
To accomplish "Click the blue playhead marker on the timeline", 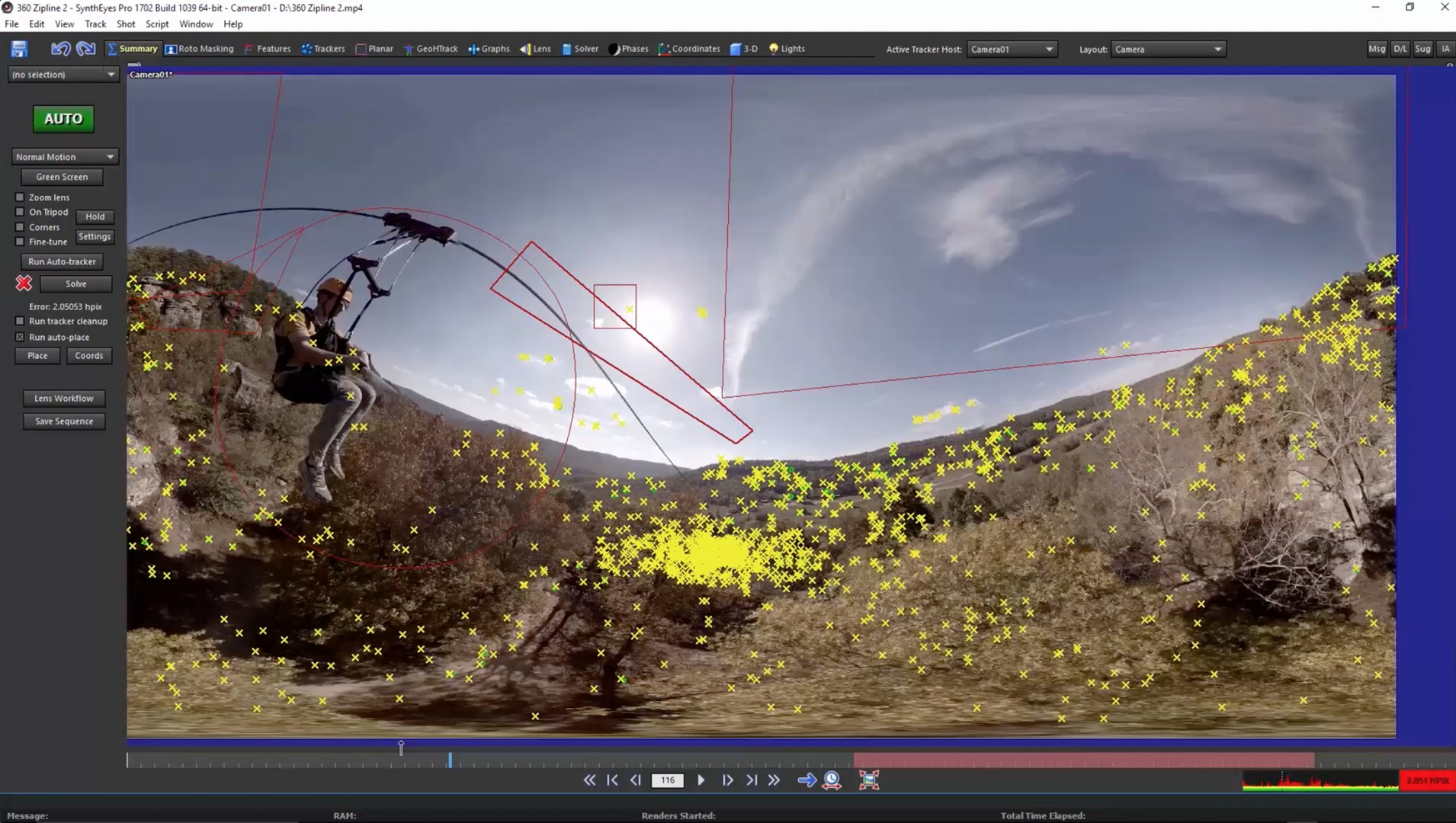I will (x=450, y=760).
